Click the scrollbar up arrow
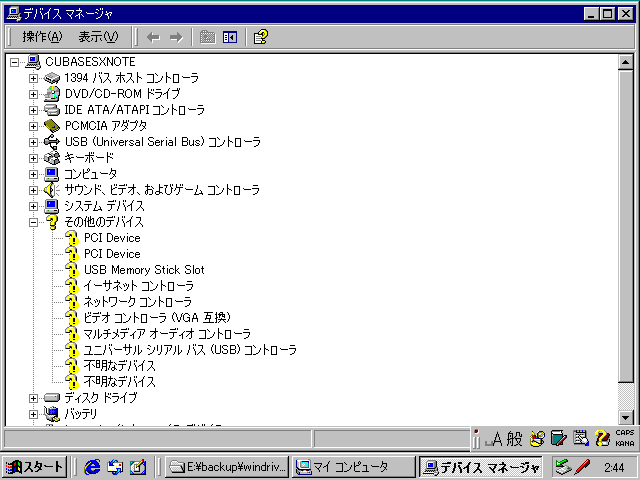 pyautogui.click(x=625, y=62)
